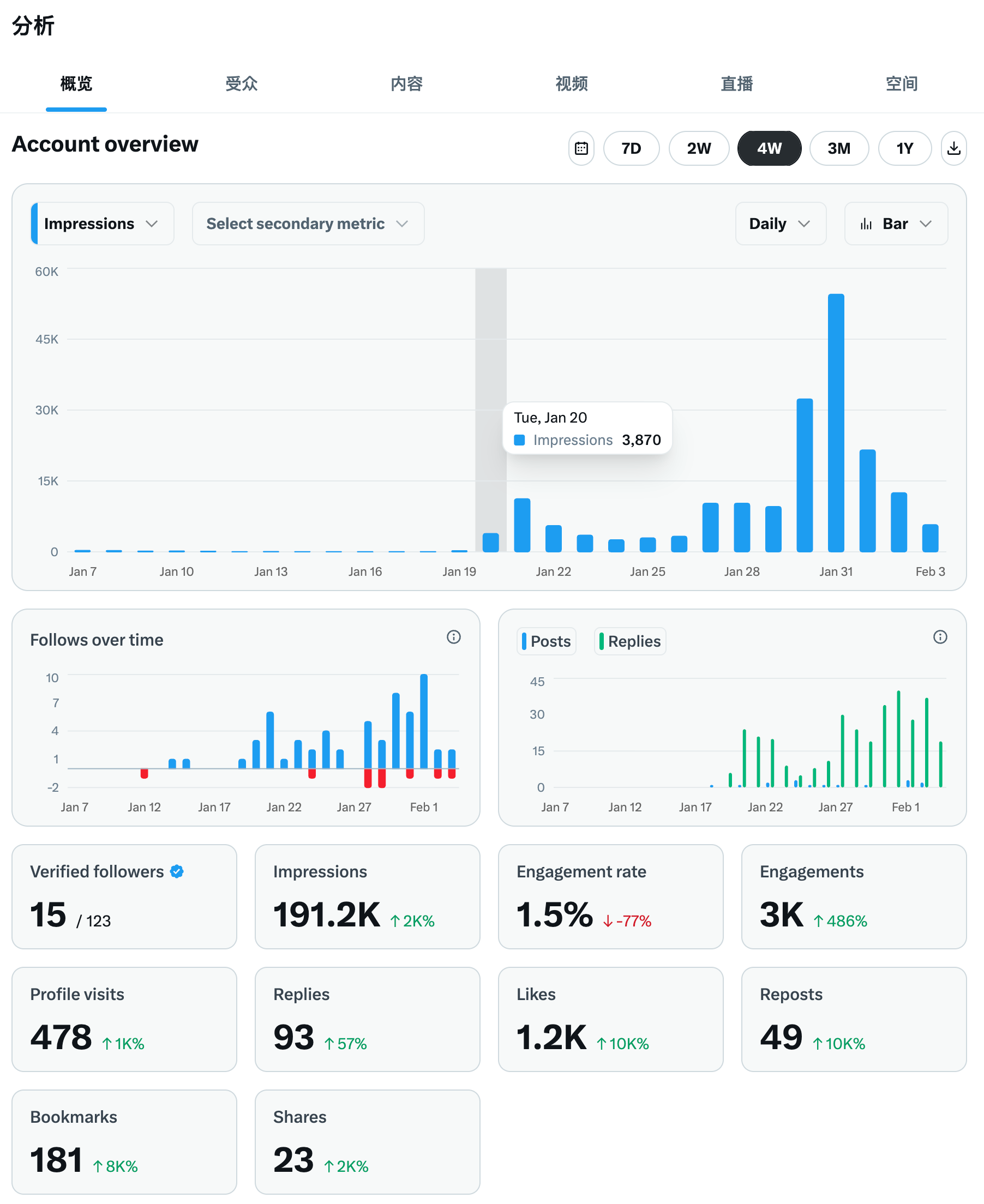Click info icon on Follows over time

[x=453, y=637]
